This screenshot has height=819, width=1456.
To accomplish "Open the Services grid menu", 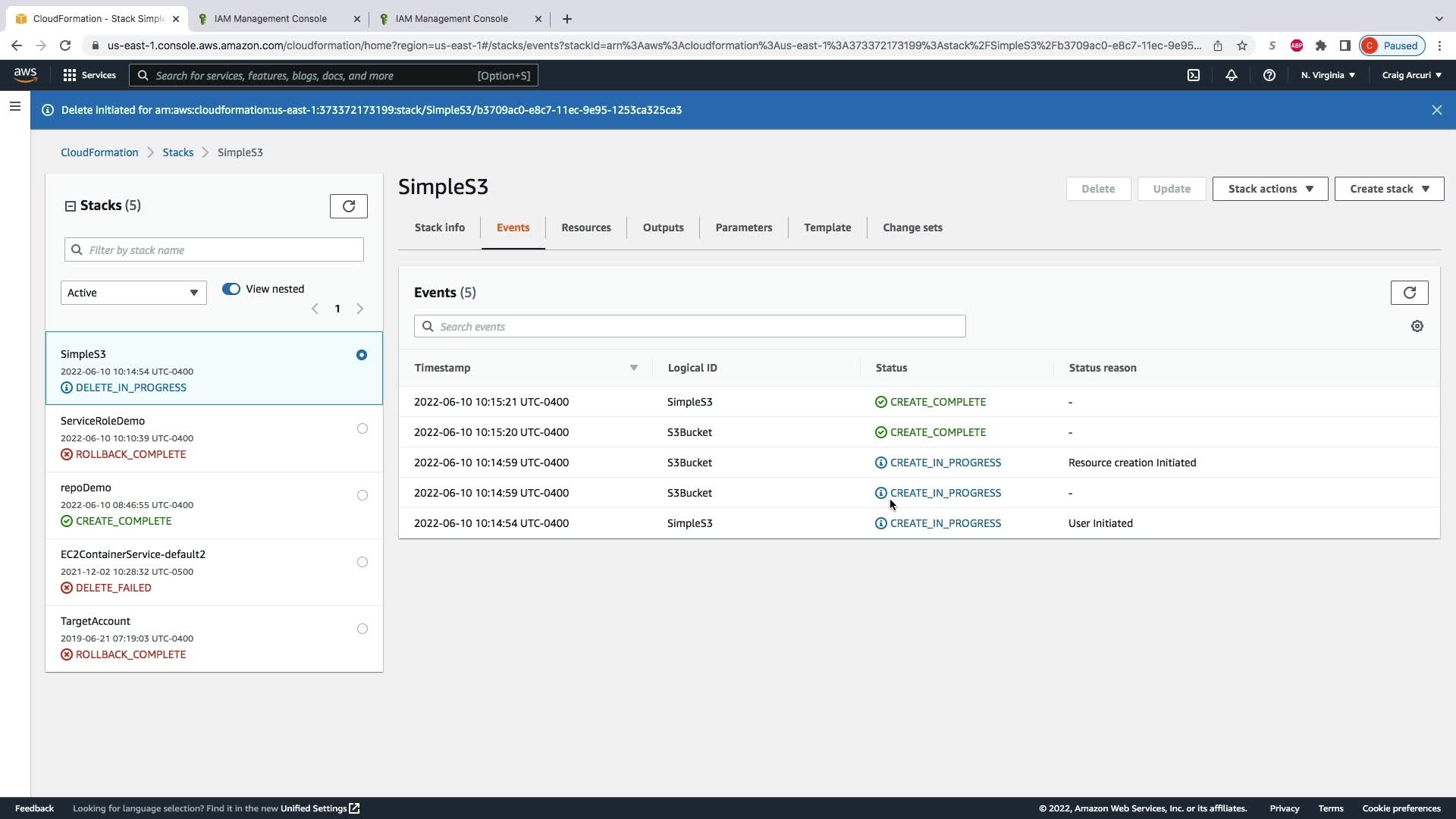I will [x=89, y=75].
